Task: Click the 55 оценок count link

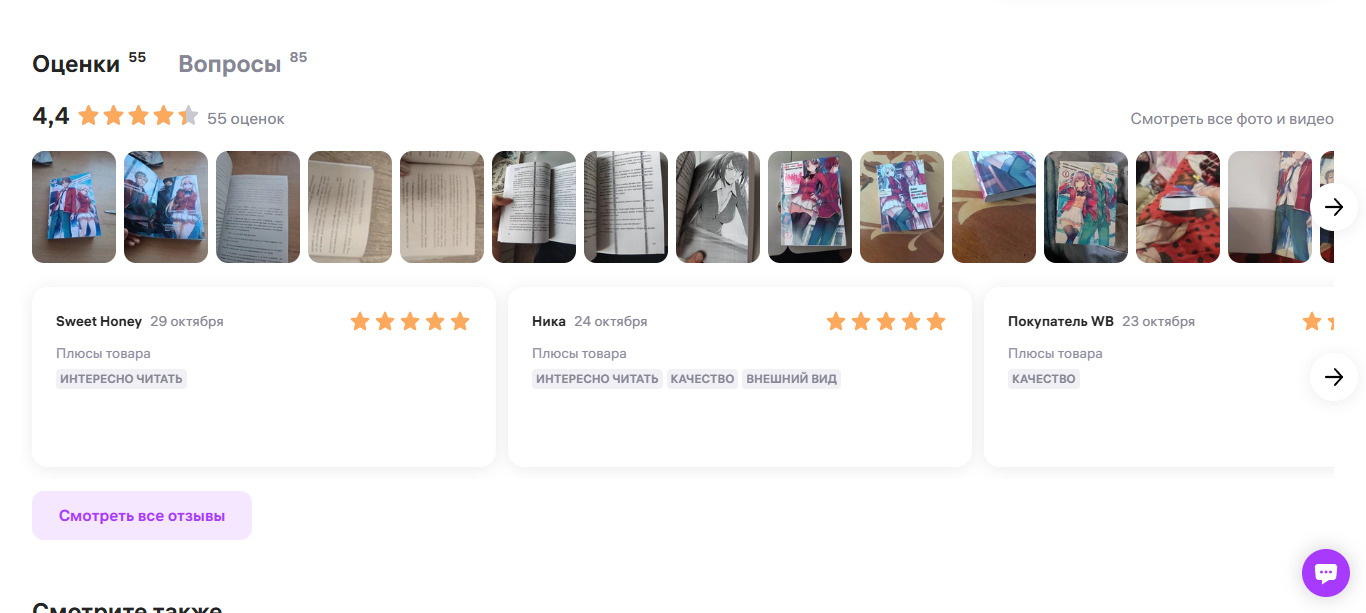Action: tap(246, 119)
